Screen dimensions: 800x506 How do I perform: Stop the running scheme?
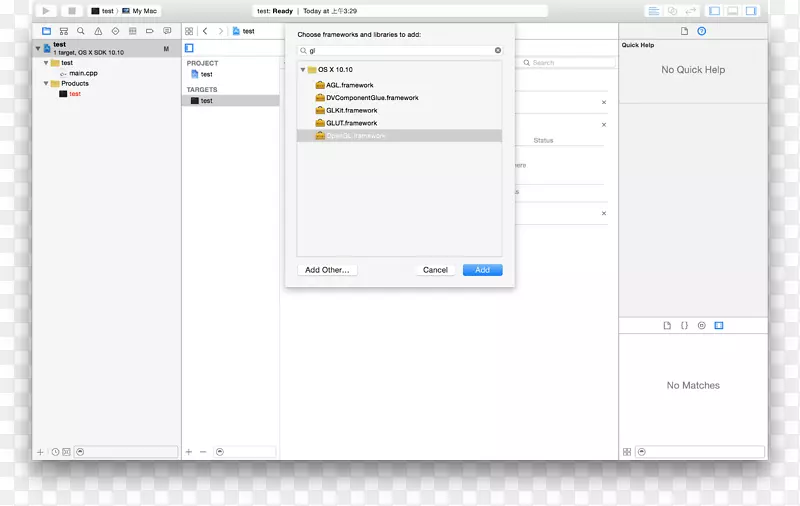(72, 11)
